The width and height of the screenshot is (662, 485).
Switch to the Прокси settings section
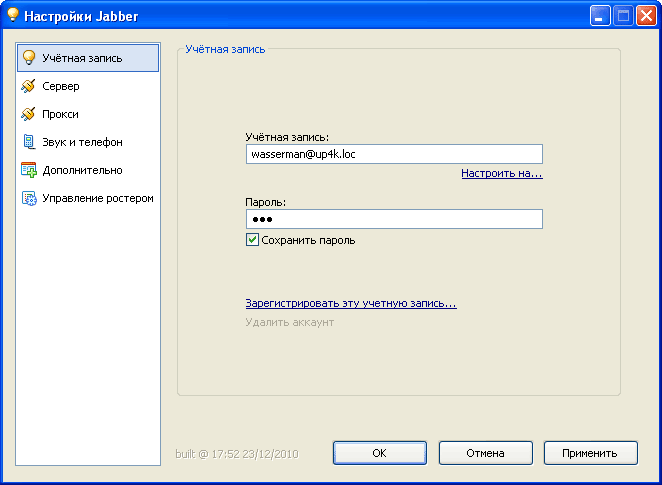tap(60, 114)
